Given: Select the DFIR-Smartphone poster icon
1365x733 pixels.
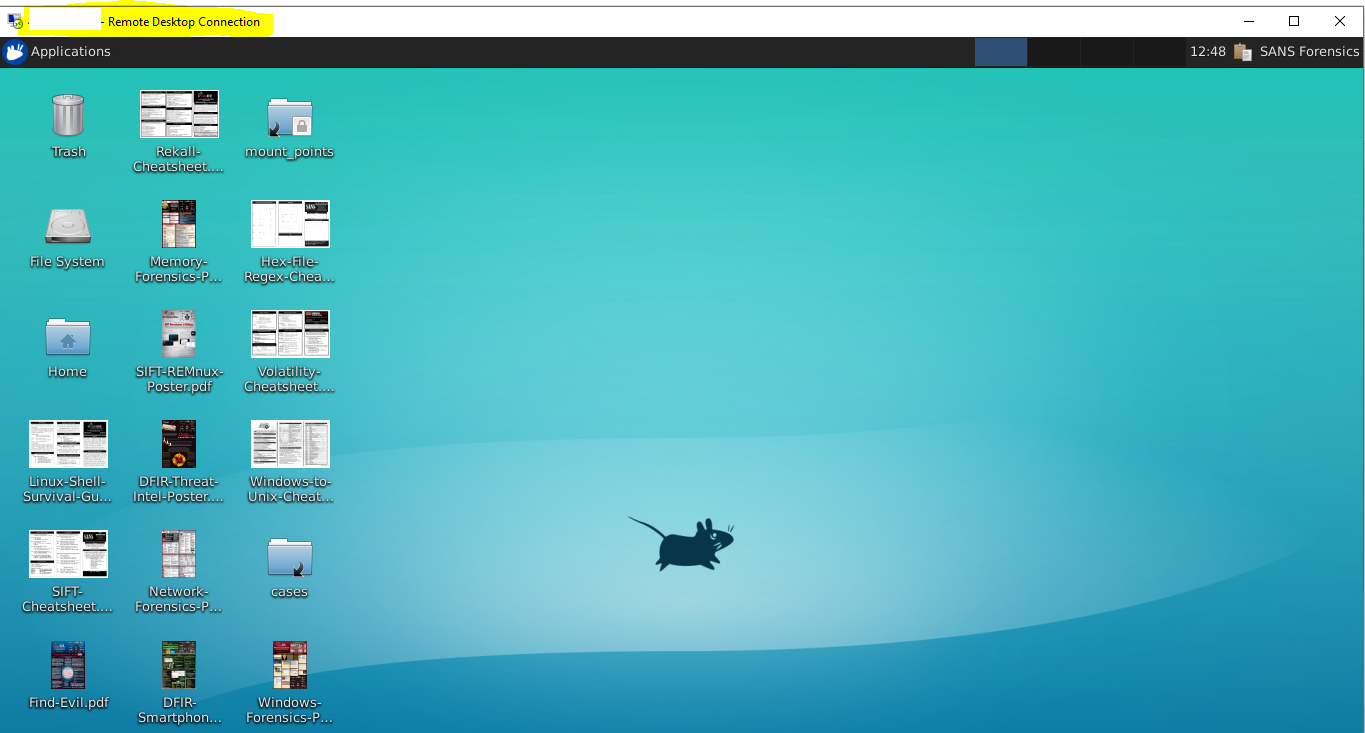Looking at the screenshot, I should tap(179, 665).
